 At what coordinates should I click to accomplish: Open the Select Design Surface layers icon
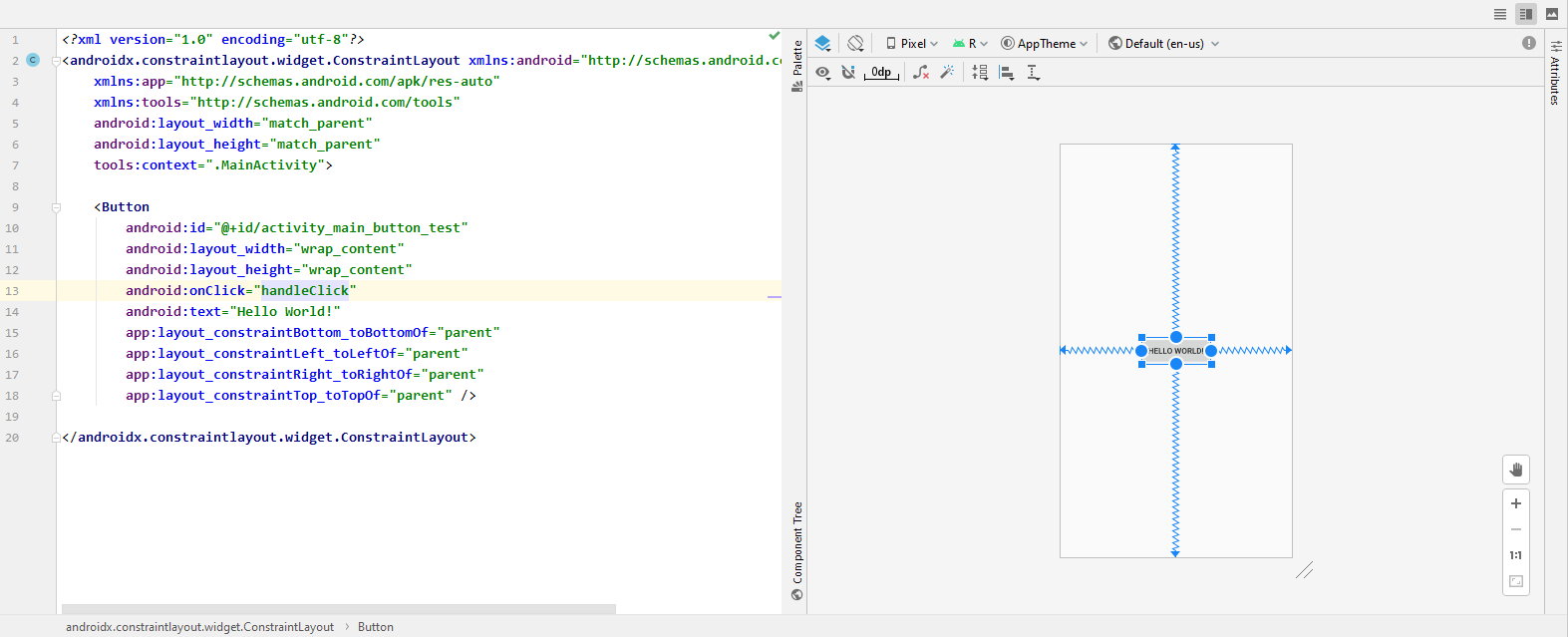click(822, 43)
